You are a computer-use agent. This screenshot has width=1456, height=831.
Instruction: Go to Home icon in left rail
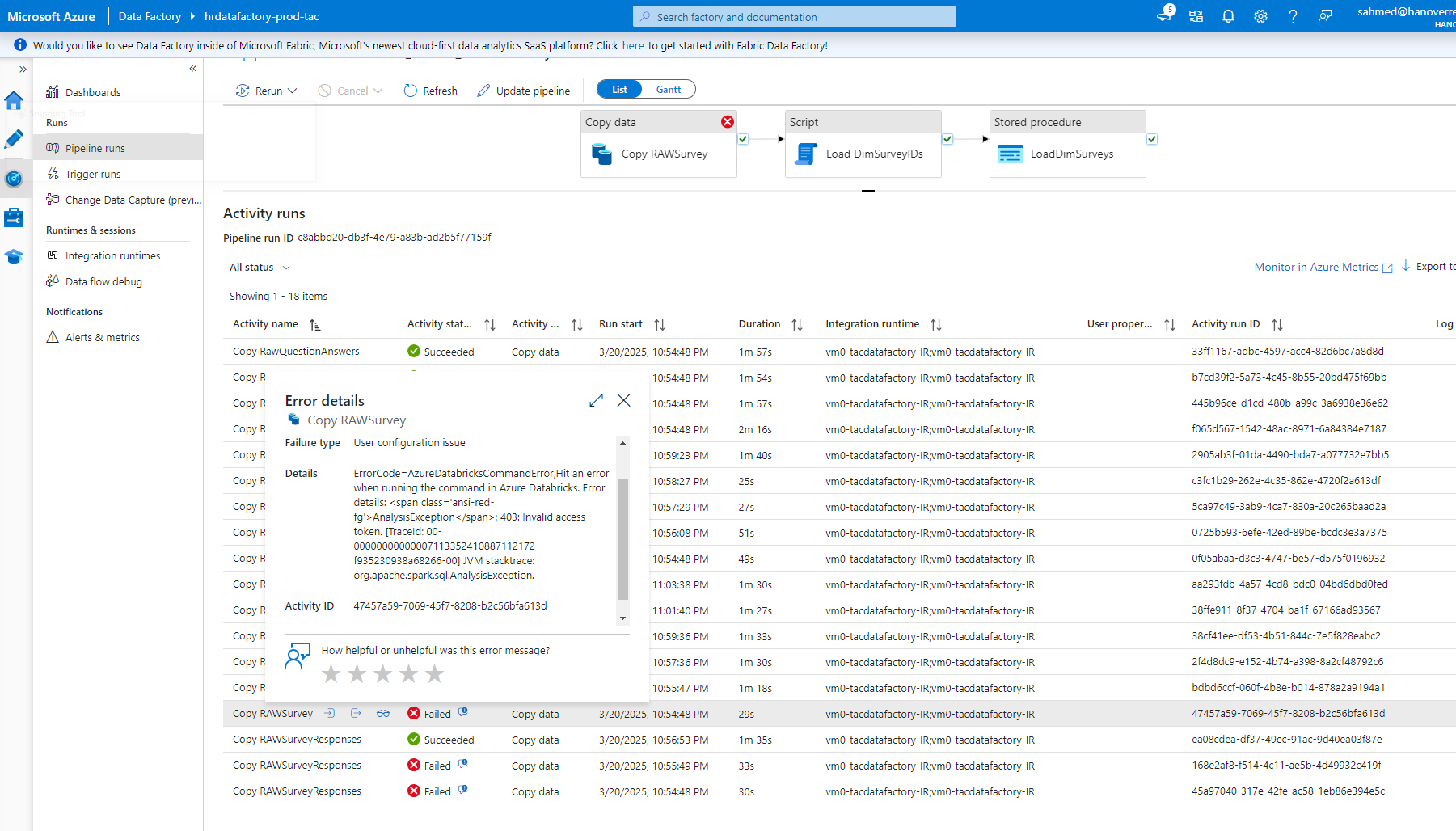pos(14,100)
